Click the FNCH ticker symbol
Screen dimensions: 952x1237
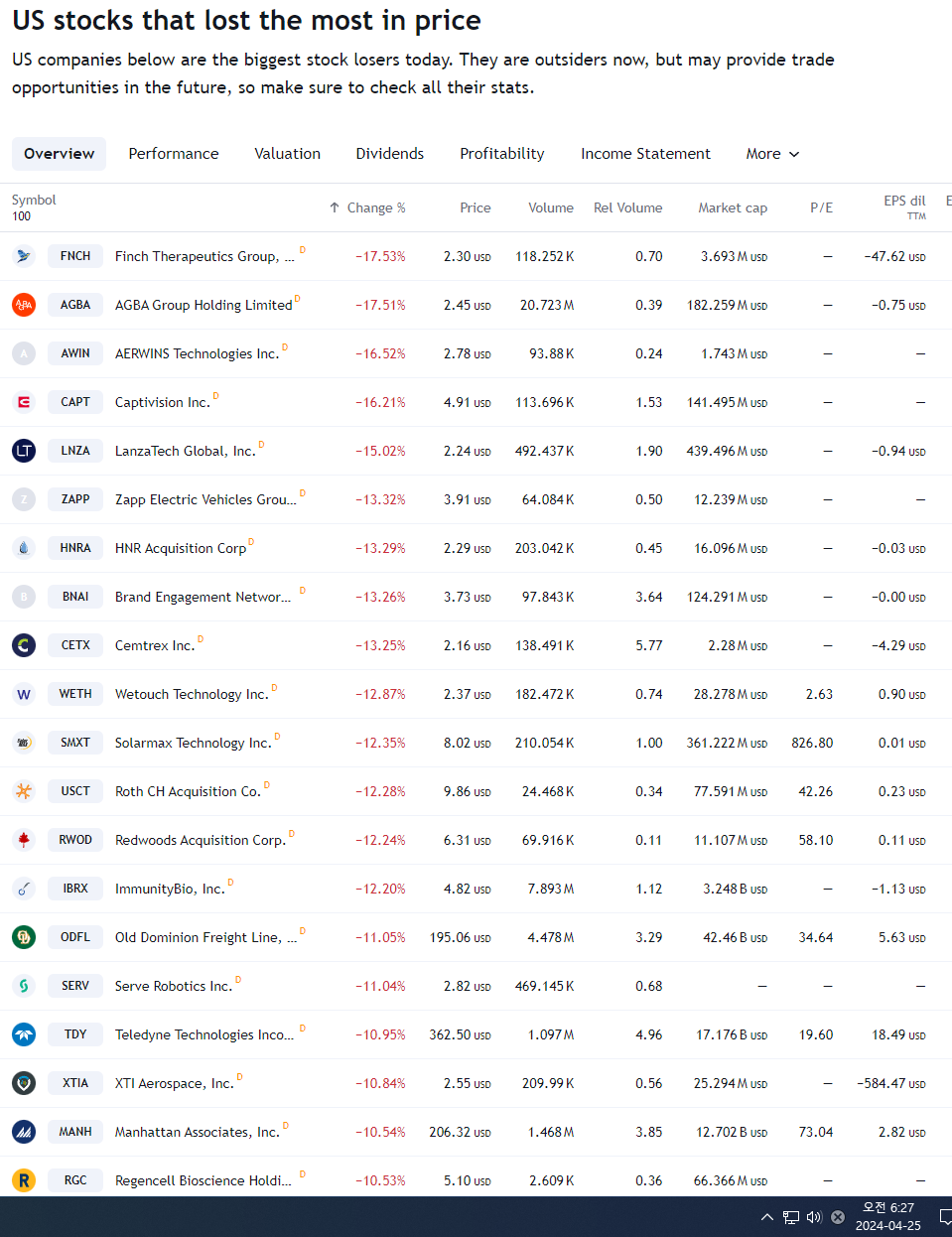click(x=75, y=256)
